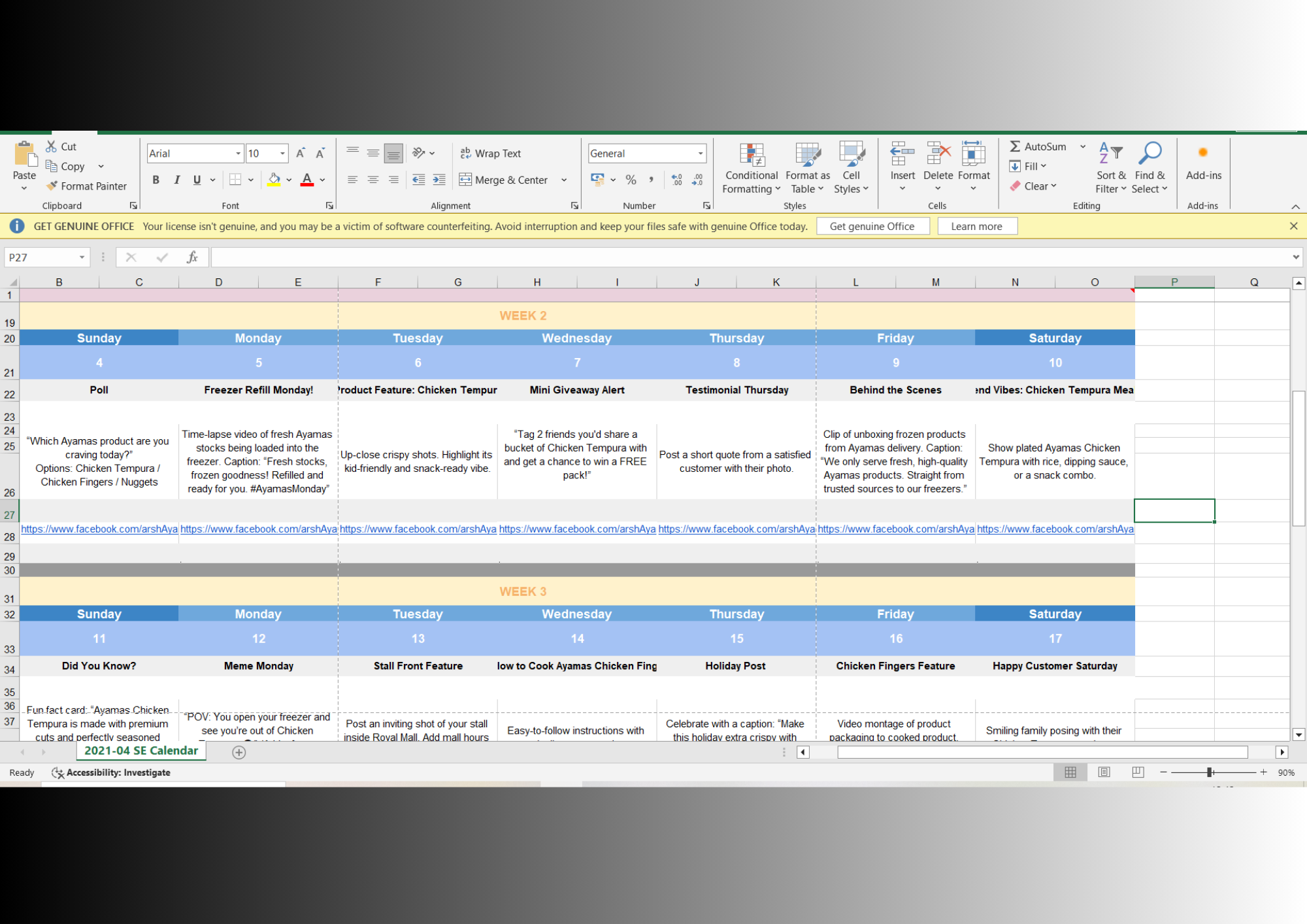Click vertical scrollbar down arrow
The image size is (1307, 924).
[1299, 734]
